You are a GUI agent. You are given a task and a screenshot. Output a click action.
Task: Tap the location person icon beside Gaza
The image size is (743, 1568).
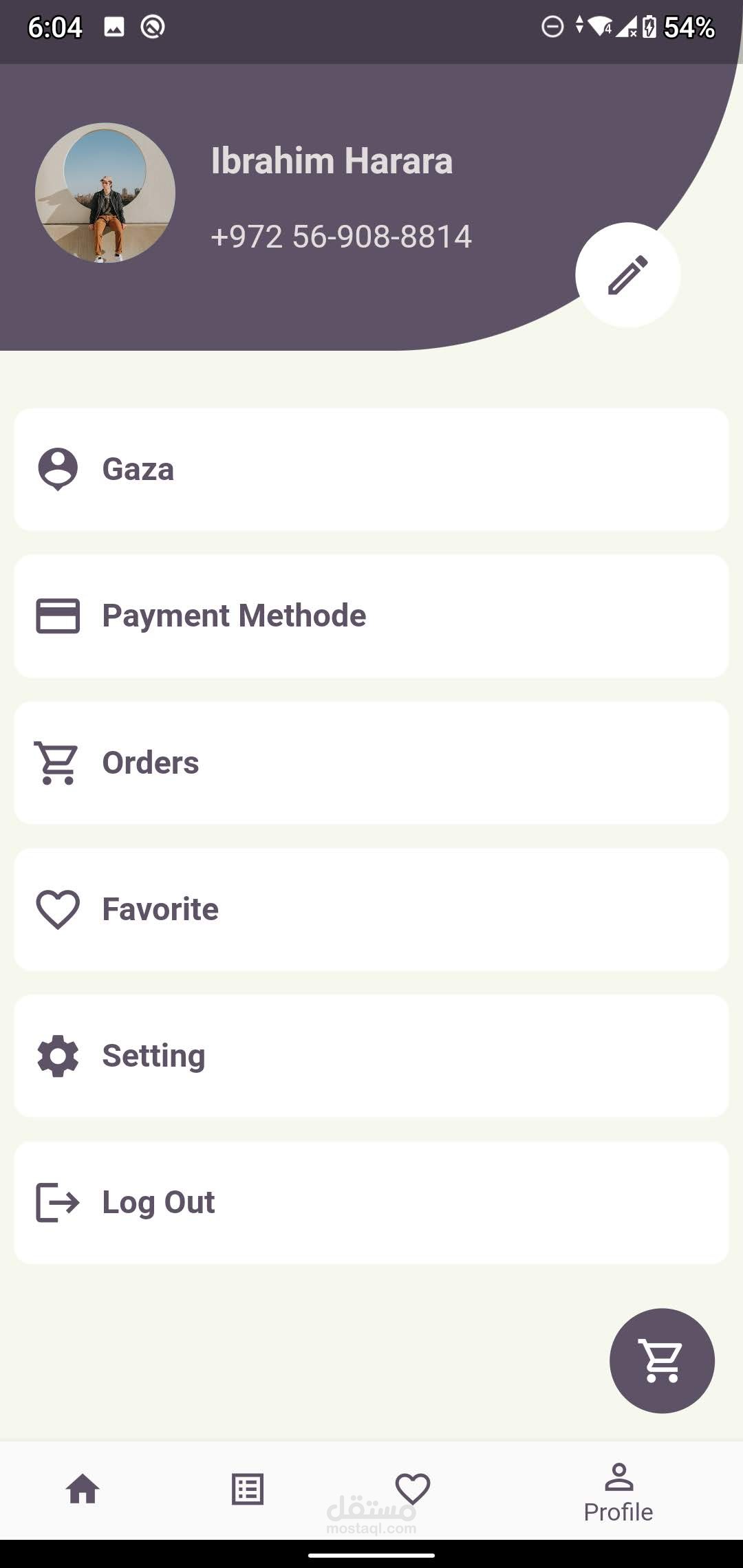(x=58, y=469)
